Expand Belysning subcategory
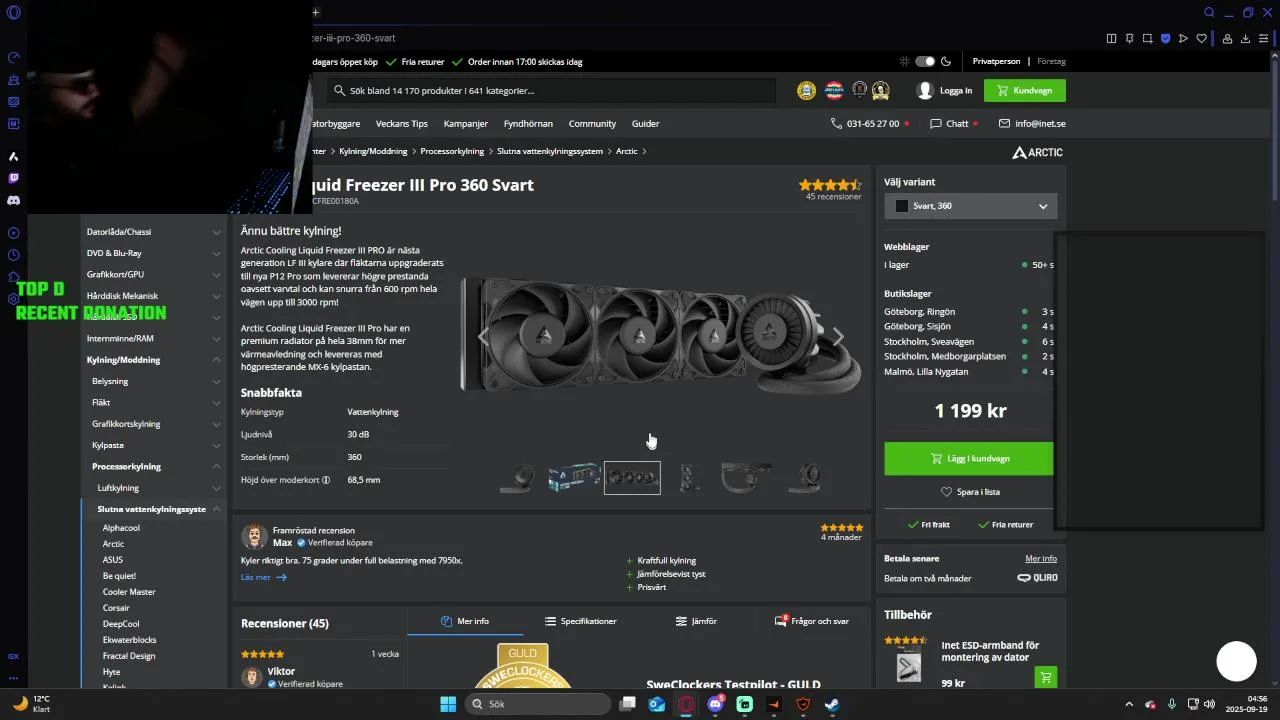The image size is (1280, 720). (x=216, y=381)
